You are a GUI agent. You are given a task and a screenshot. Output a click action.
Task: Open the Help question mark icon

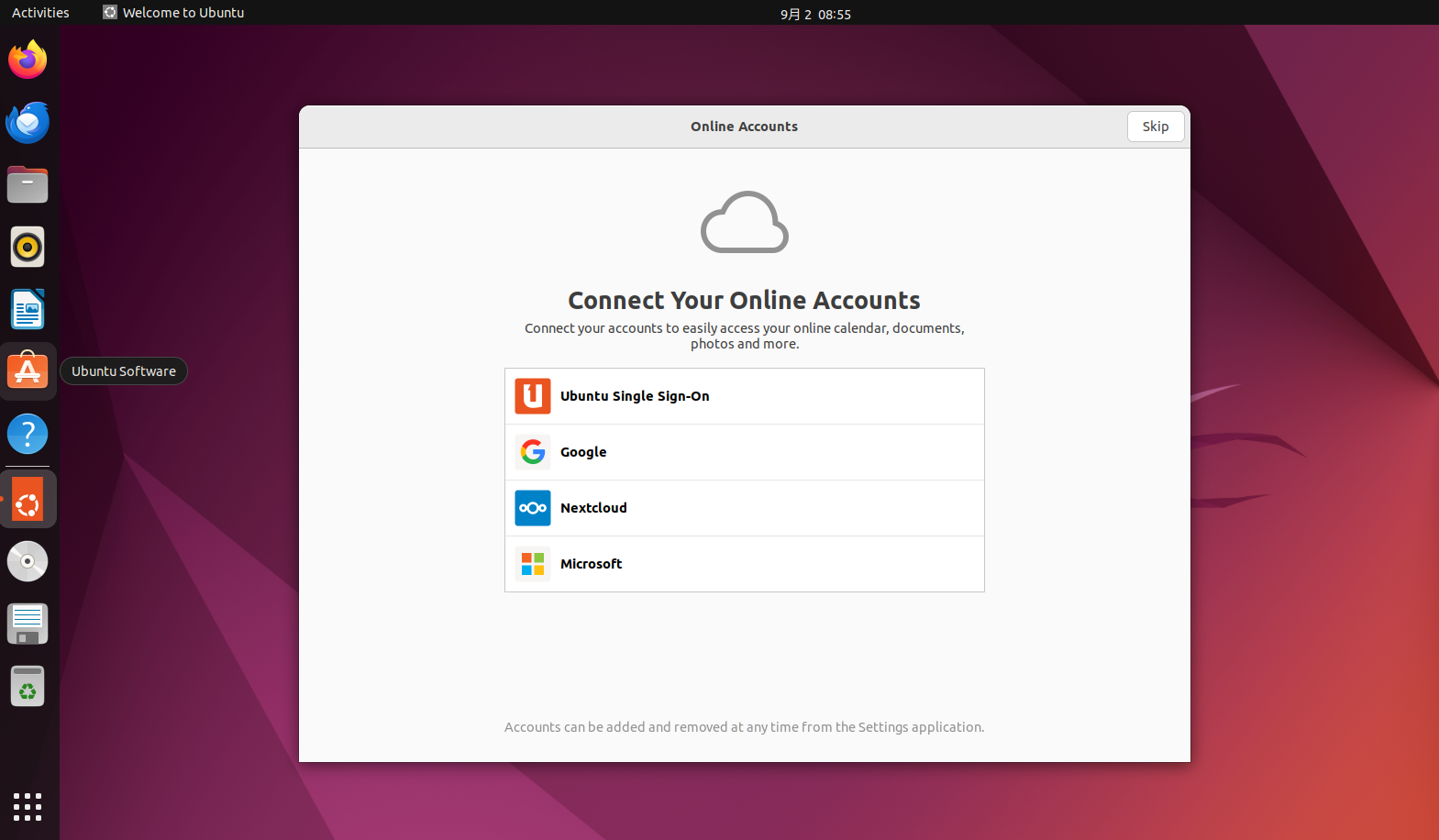tap(28, 434)
